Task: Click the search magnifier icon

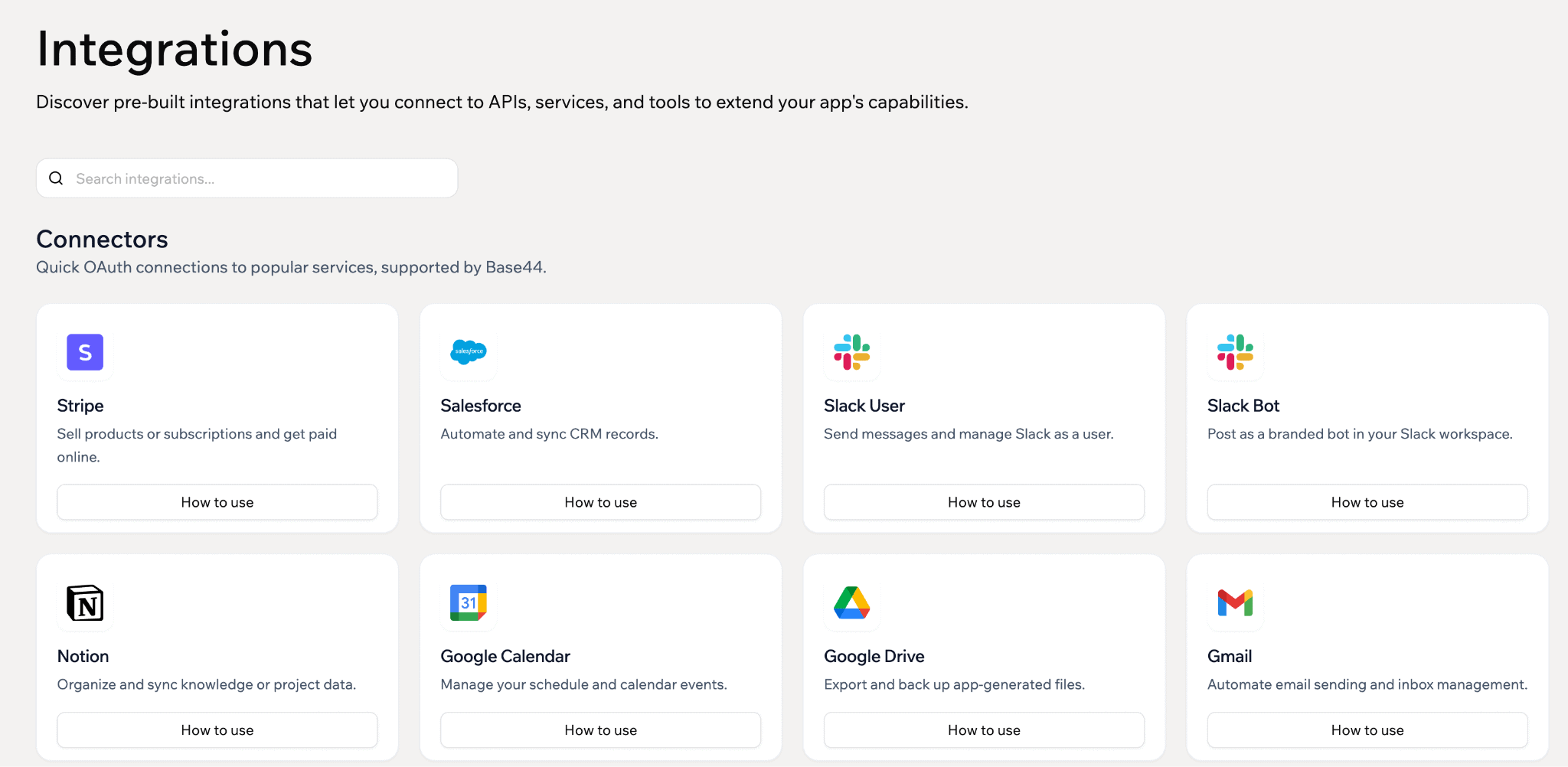Action: pyautogui.click(x=56, y=178)
